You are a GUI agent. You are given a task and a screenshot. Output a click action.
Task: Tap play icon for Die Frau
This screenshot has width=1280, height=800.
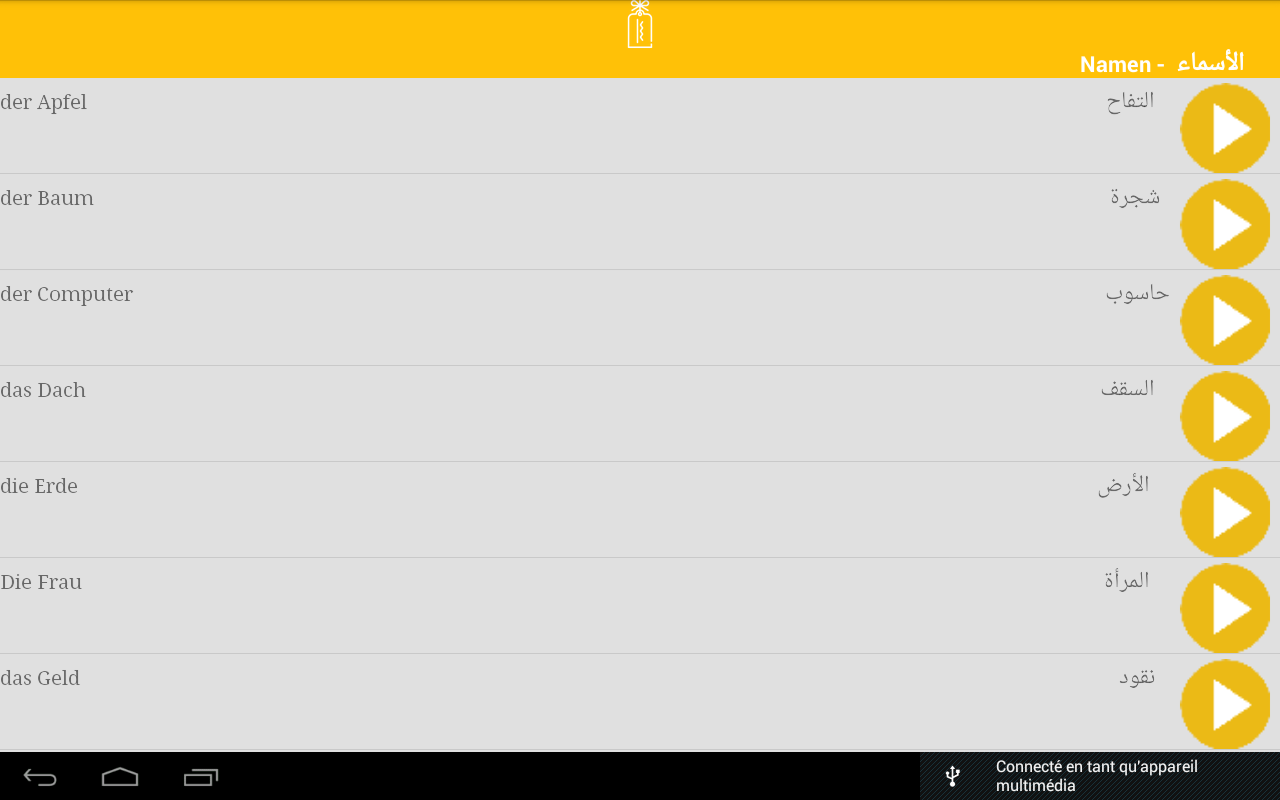click(1225, 609)
